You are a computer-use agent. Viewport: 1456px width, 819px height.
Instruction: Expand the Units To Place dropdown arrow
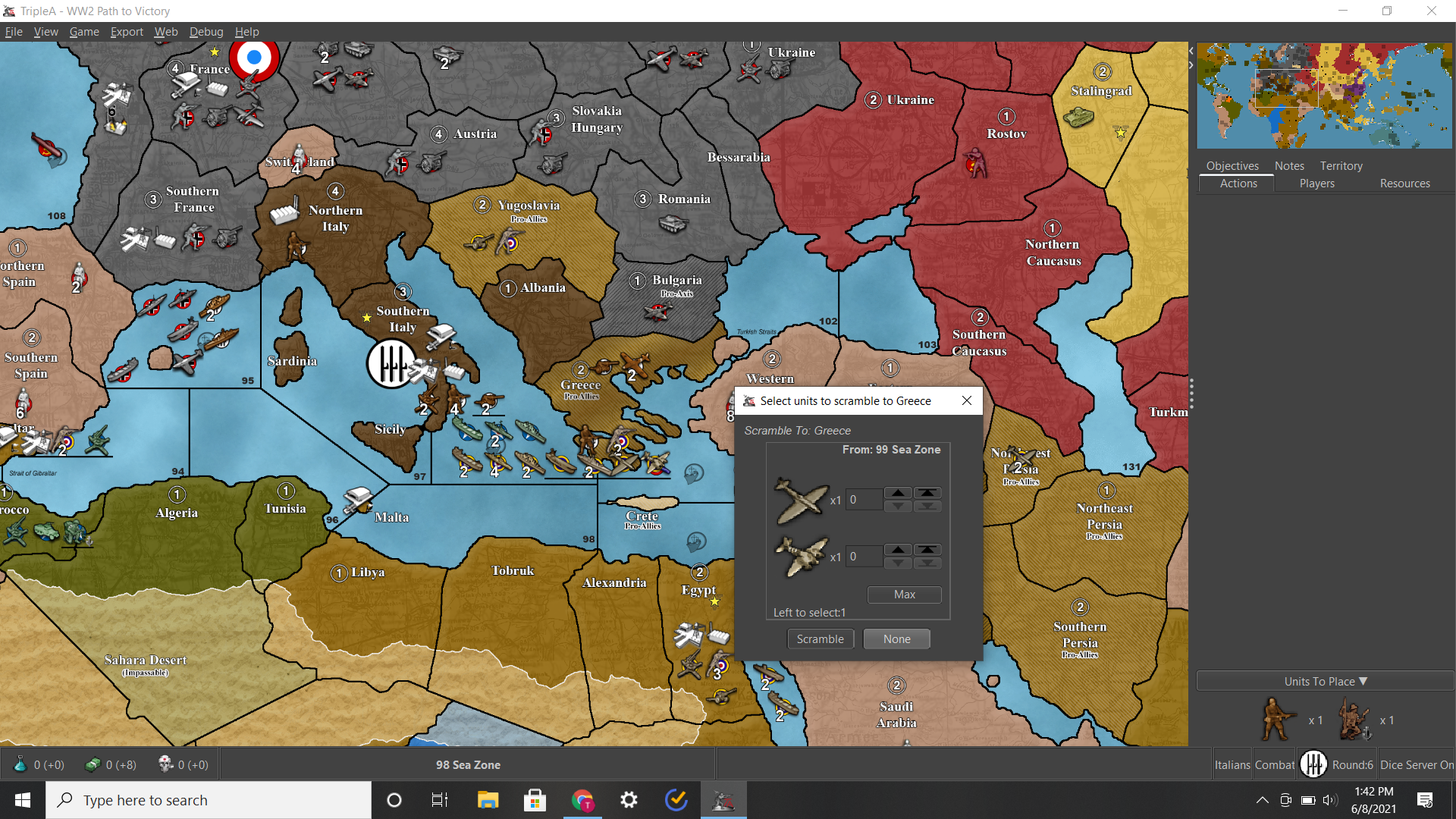pos(1363,681)
